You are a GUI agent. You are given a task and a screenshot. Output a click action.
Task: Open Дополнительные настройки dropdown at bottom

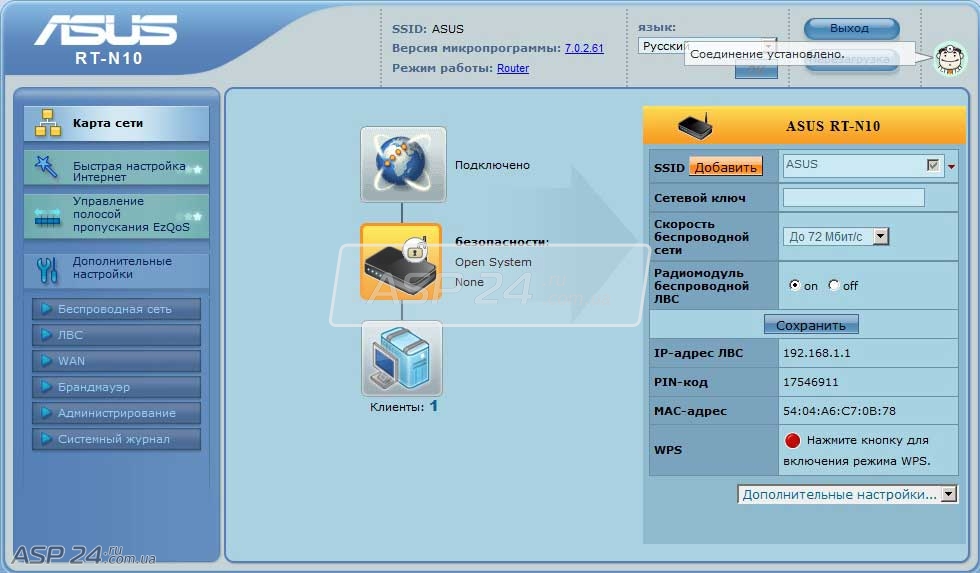pos(847,494)
